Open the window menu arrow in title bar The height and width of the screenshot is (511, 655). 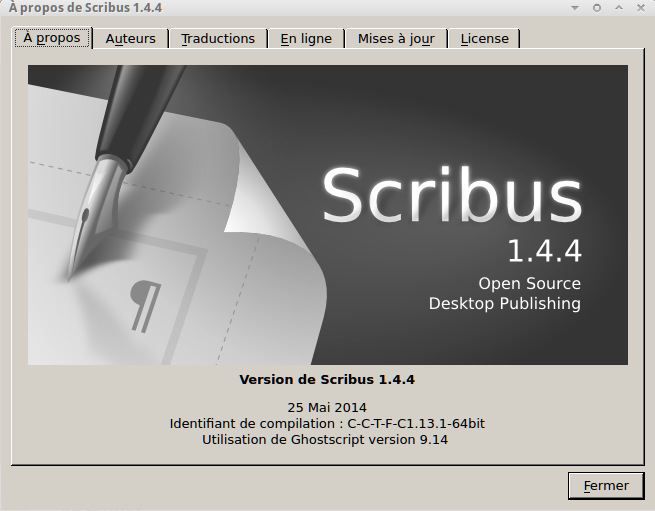click(575, 8)
